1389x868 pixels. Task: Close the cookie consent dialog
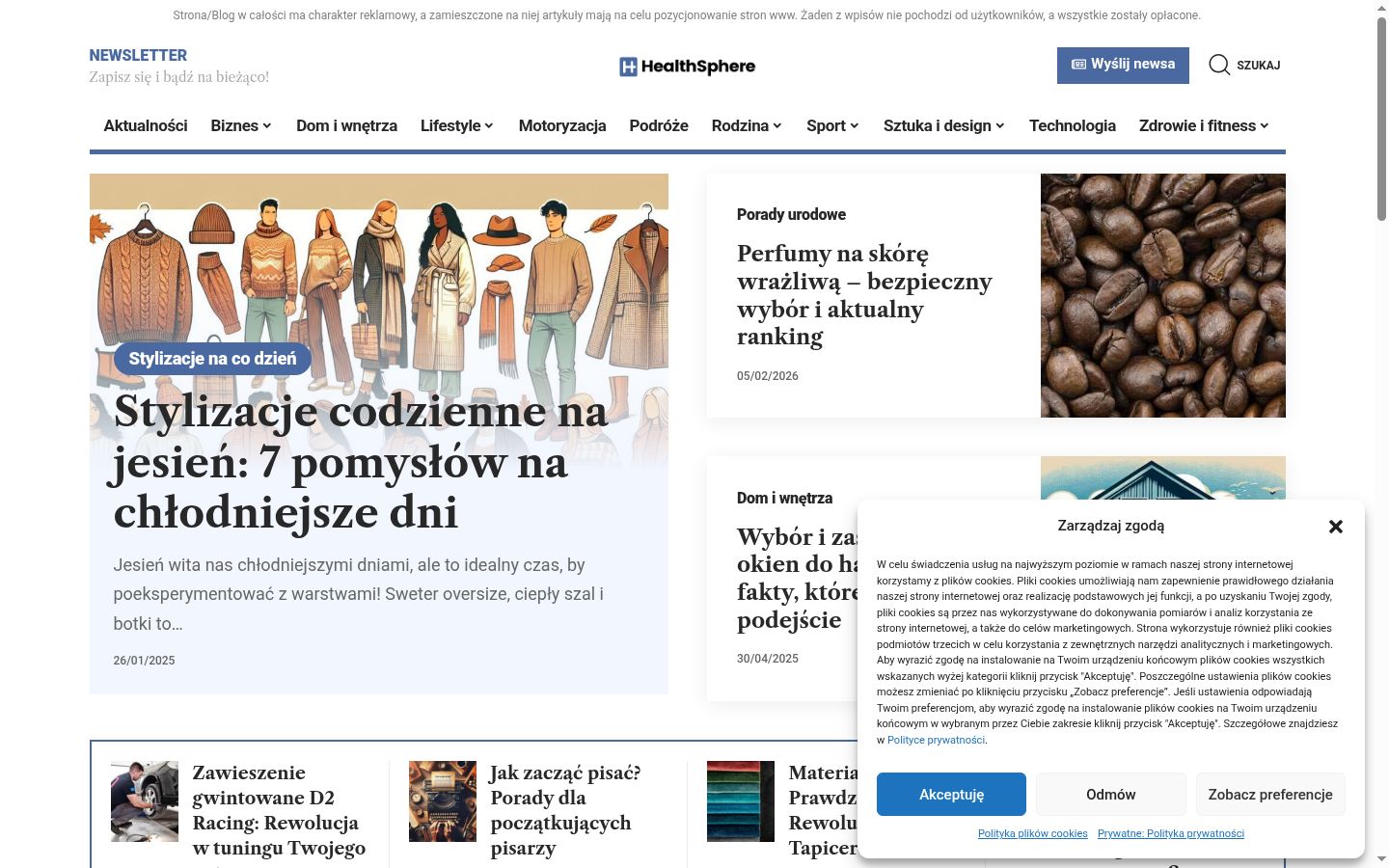(1335, 527)
